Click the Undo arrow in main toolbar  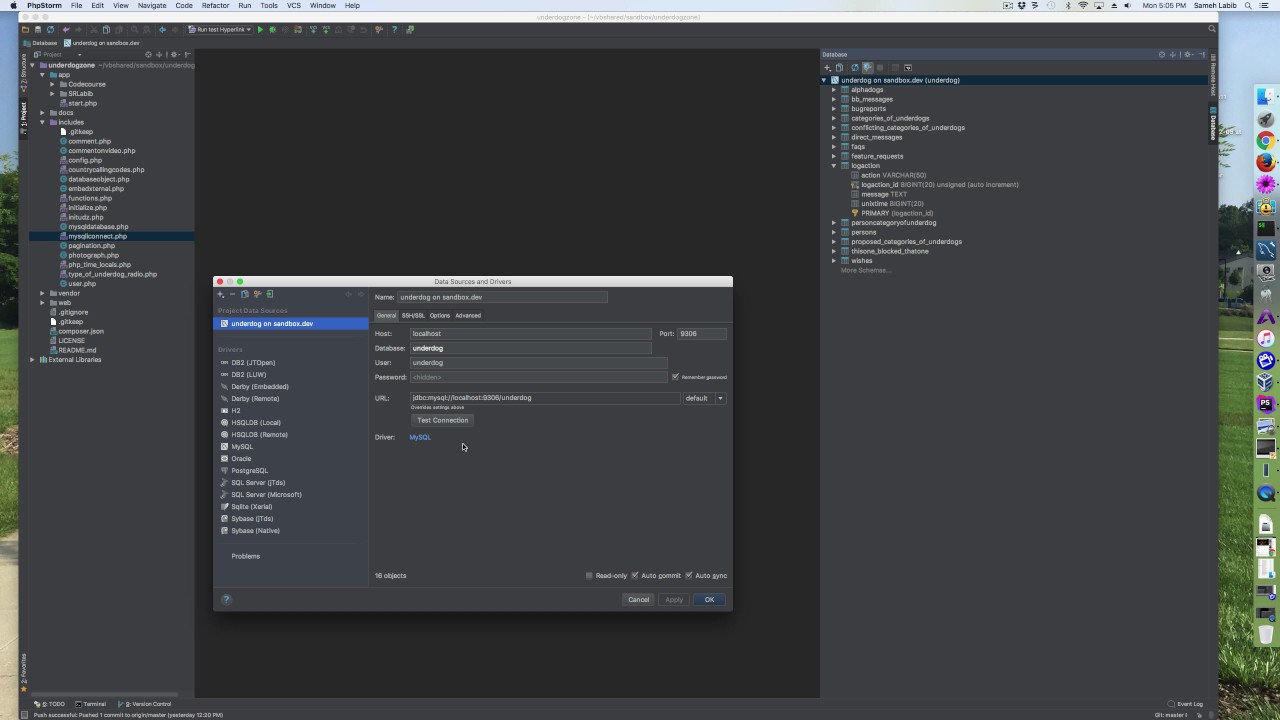click(x=67, y=30)
